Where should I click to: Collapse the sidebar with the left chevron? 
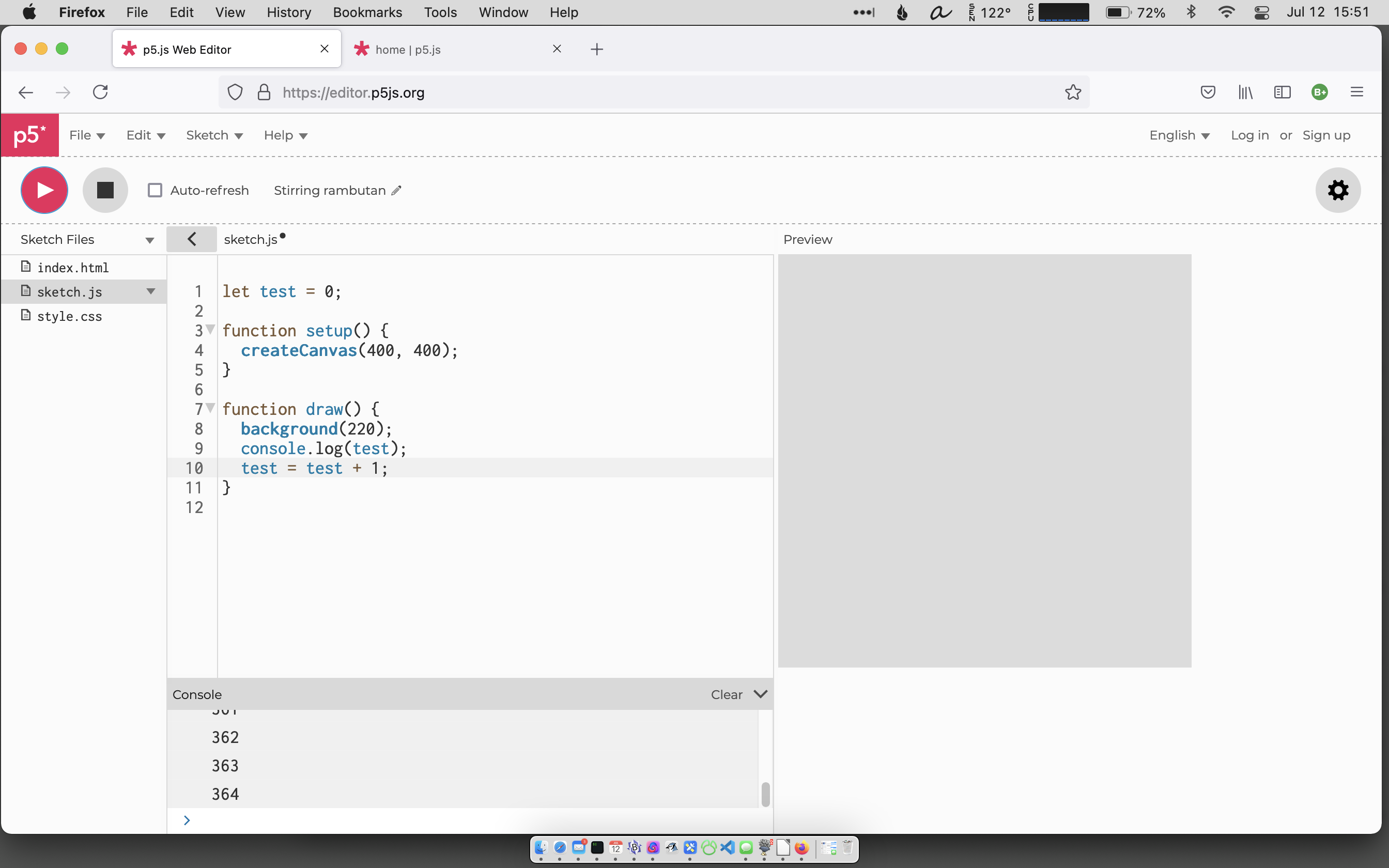tap(192, 239)
